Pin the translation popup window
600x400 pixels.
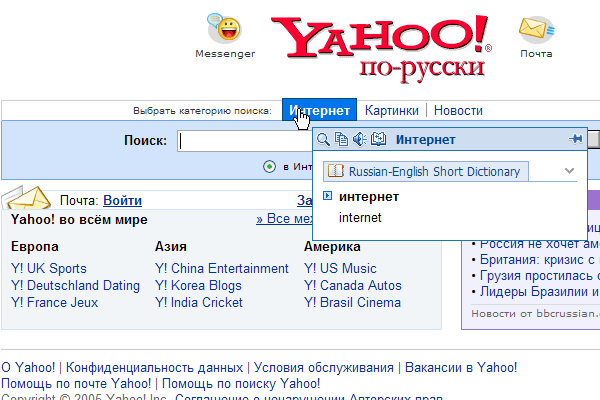(x=576, y=139)
